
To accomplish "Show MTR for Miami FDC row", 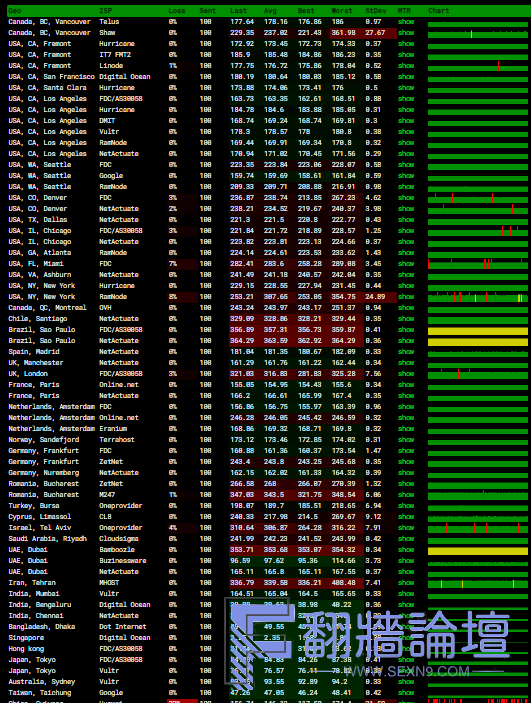I will (x=406, y=264).
